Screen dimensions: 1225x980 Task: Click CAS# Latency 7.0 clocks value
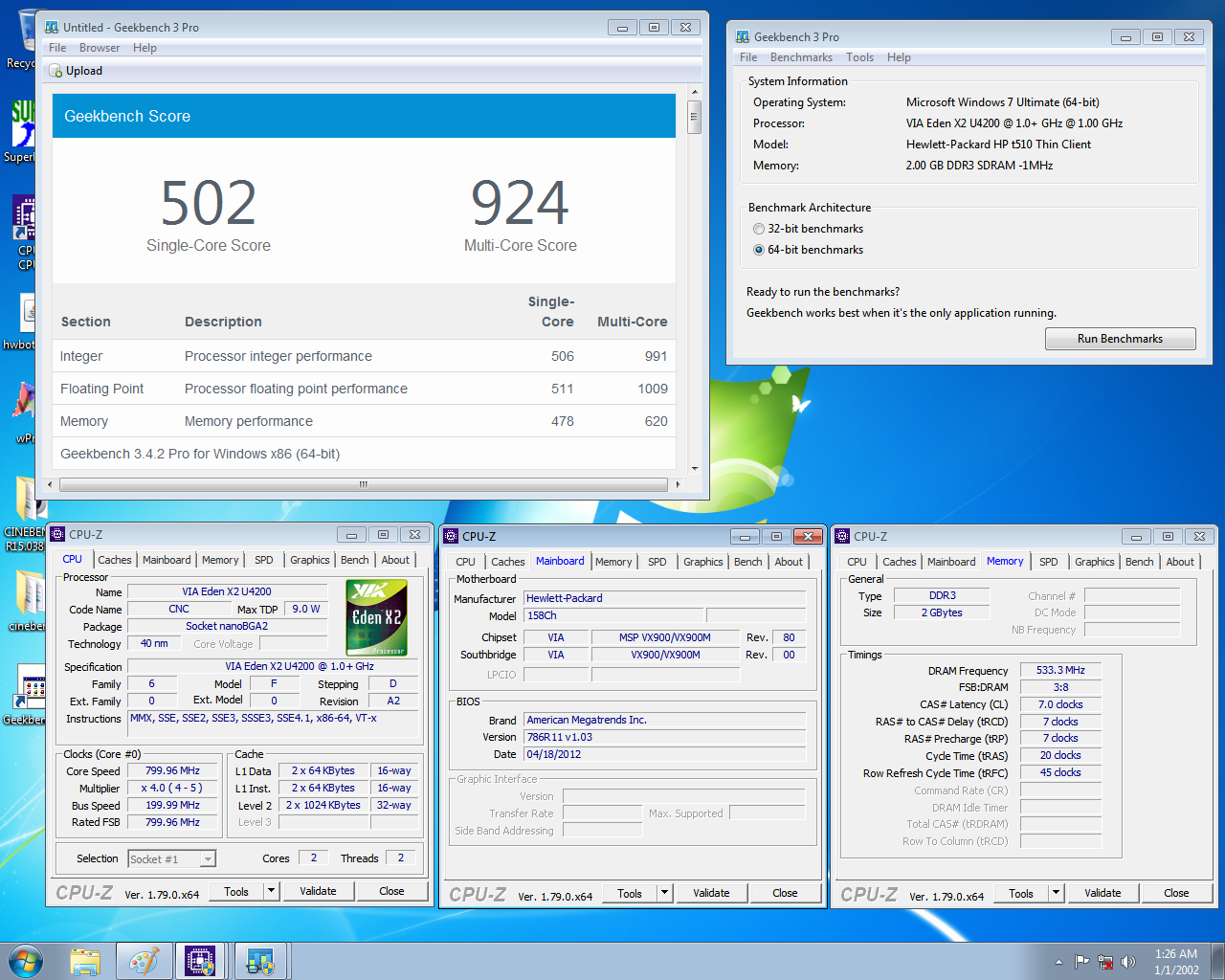1060,704
